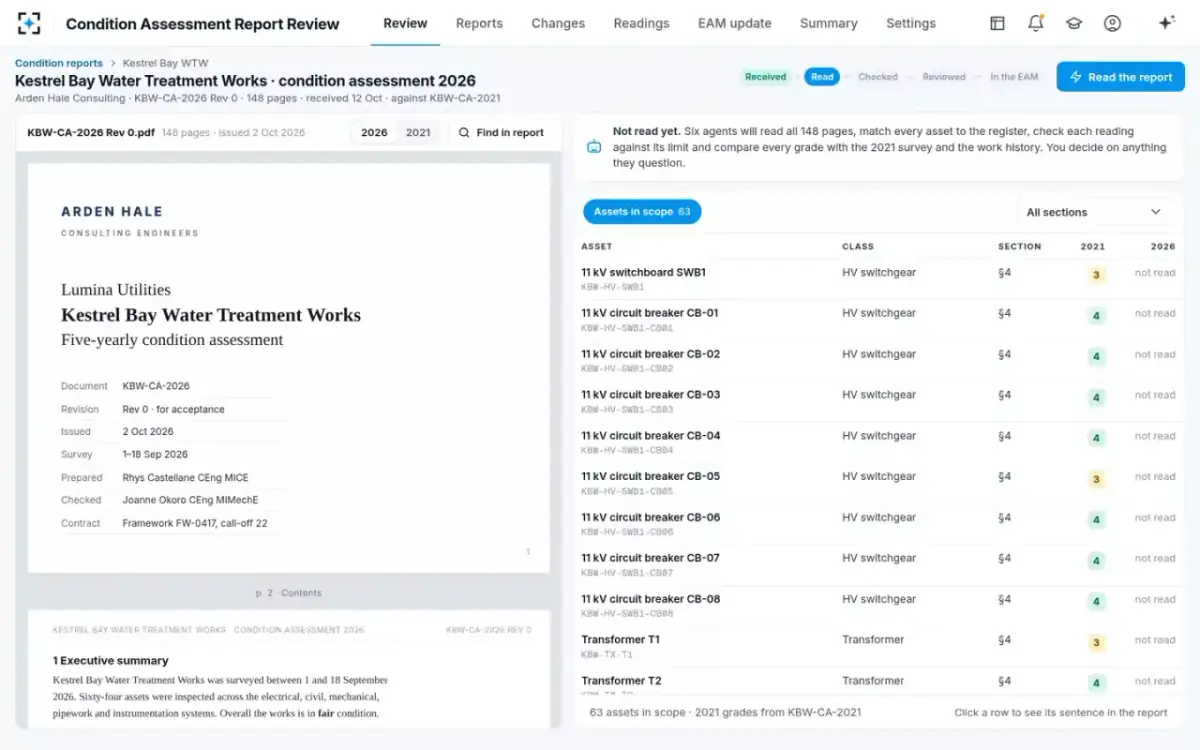This screenshot has height=750, width=1200.
Task: Go to the Readings tab
Action: [641, 23]
